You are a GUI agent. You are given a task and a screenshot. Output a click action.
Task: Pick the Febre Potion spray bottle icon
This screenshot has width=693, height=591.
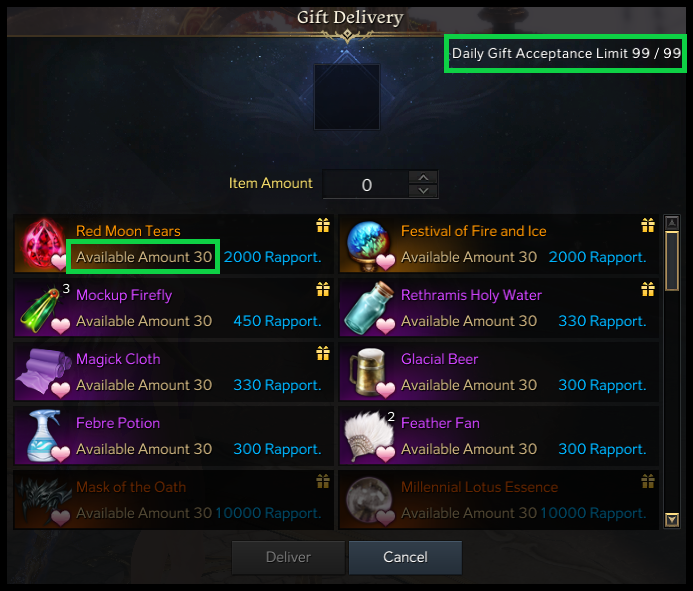[43, 436]
